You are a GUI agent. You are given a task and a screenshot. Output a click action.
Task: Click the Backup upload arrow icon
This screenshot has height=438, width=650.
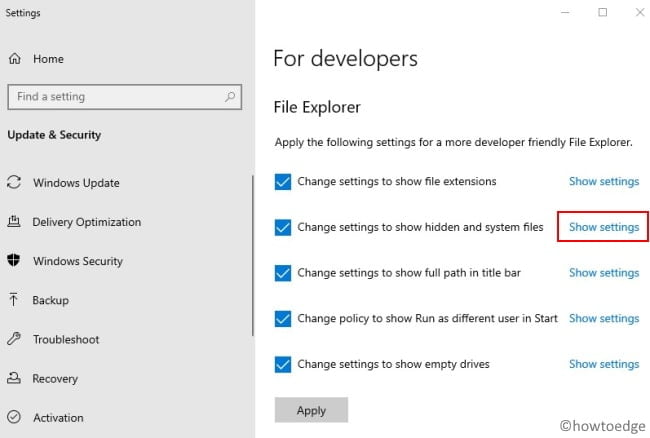(13, 300)
